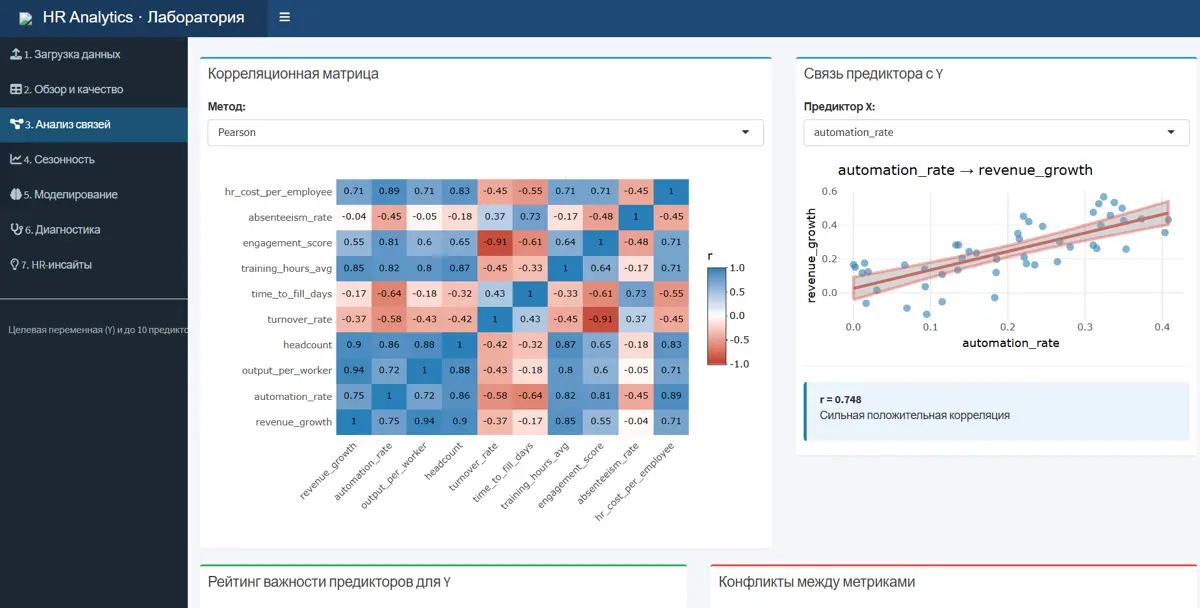The image size is (1200, 608).
Task: Click the chart icon beside Сезонность
Action: click(x=15, y=159)
